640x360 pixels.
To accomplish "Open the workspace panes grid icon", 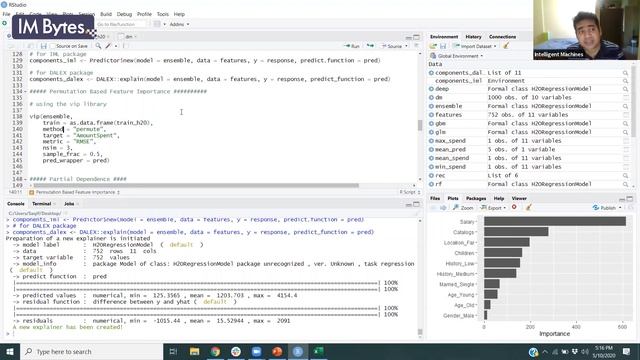I will (157, 24).
